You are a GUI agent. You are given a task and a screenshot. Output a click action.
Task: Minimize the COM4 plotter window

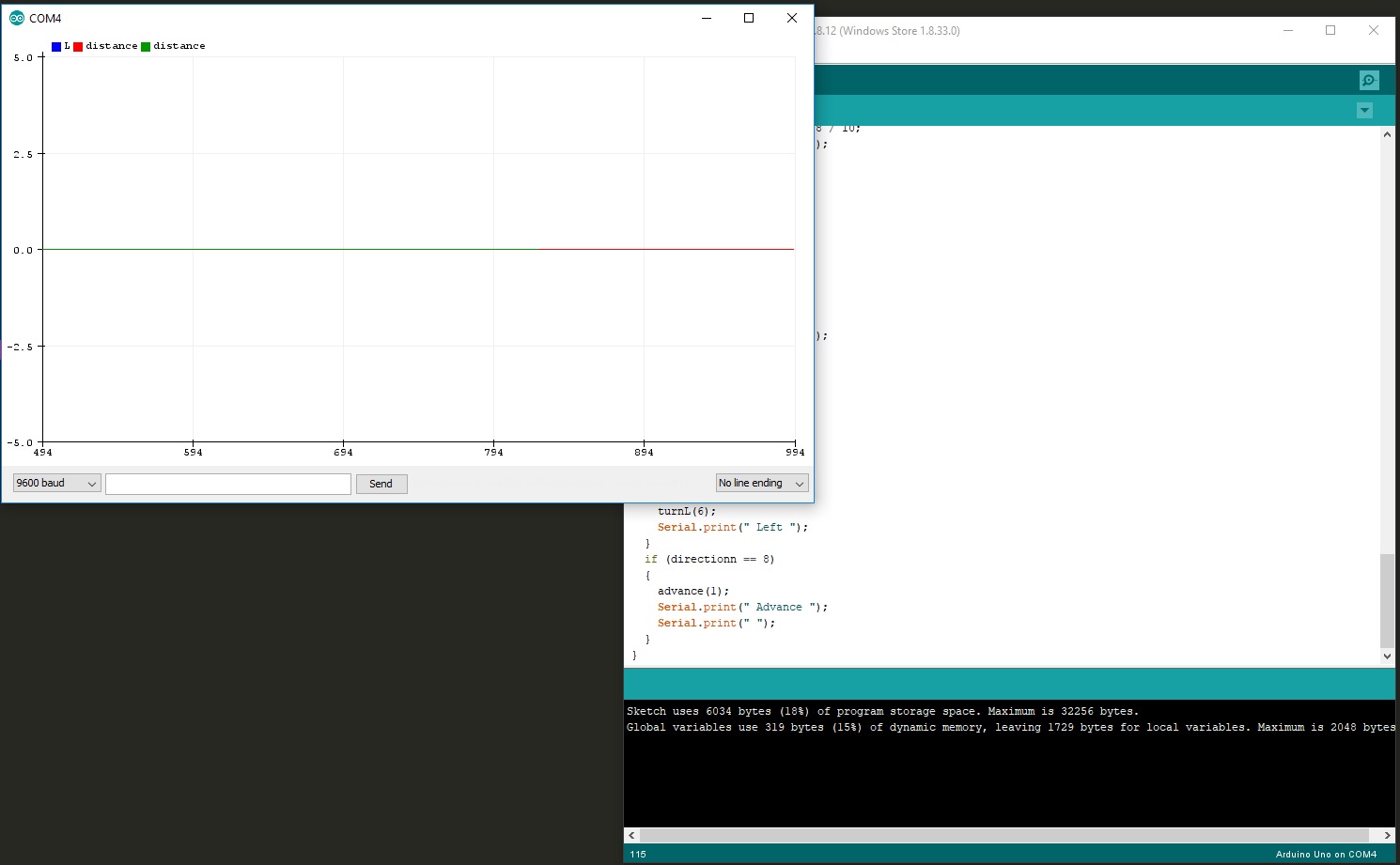click(707, 18)
